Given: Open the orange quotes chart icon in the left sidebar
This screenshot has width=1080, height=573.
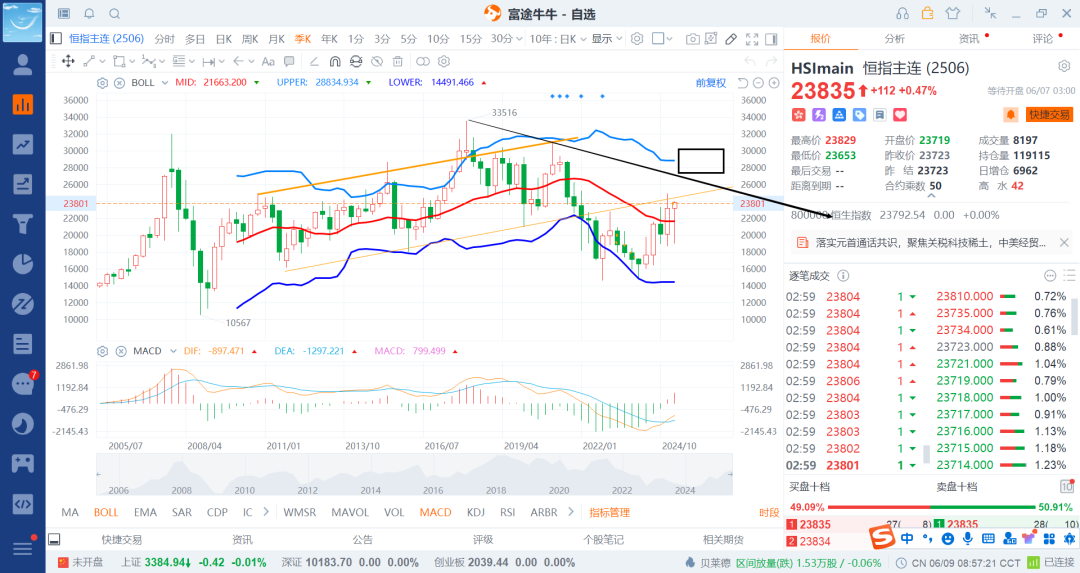Looking at the screenshot, I should [x=23, y=104].
